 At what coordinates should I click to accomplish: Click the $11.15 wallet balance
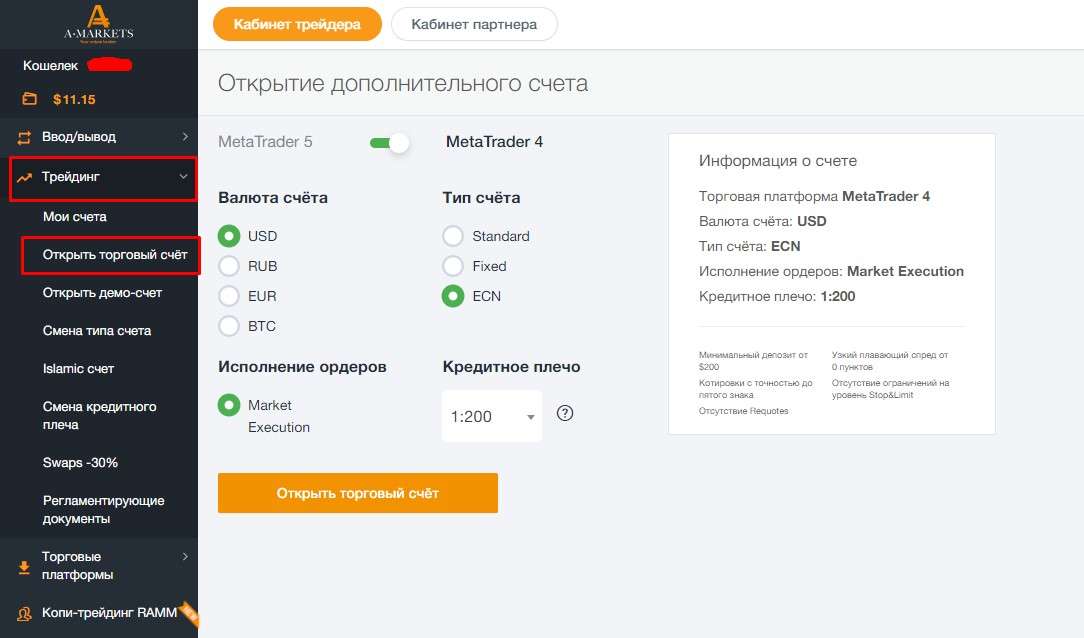(x=74, y=99)
